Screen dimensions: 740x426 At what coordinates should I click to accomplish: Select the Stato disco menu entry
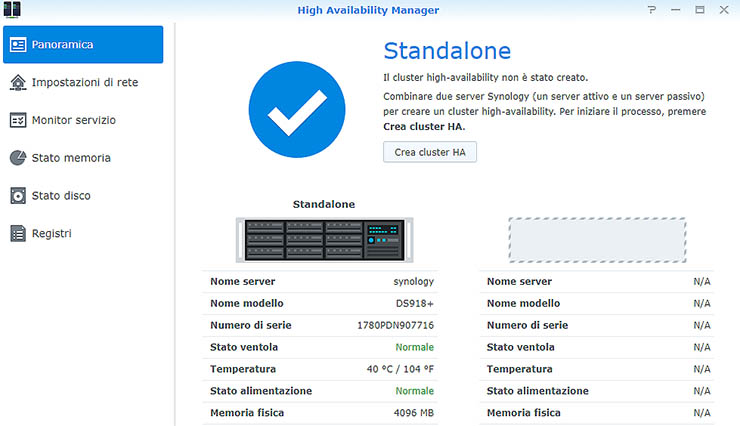pyautogui.click(x=61, y=196)
